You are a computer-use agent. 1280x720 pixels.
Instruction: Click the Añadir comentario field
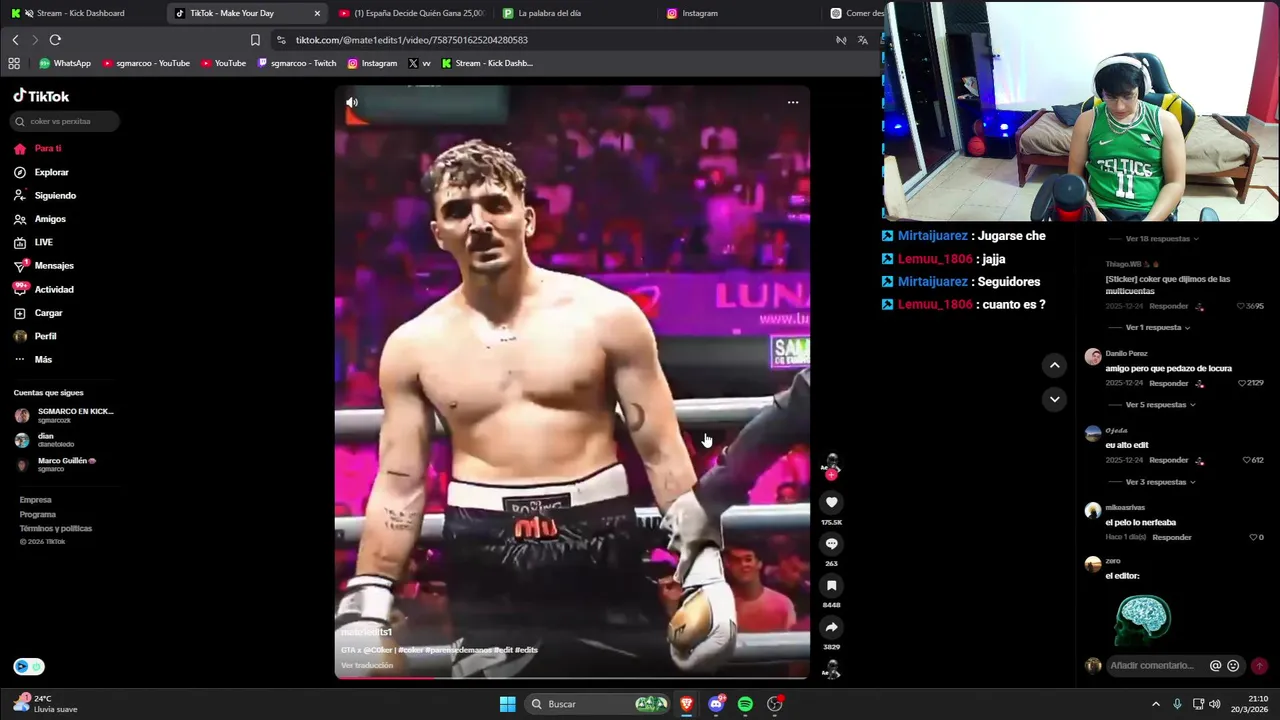coord(1152,666)
